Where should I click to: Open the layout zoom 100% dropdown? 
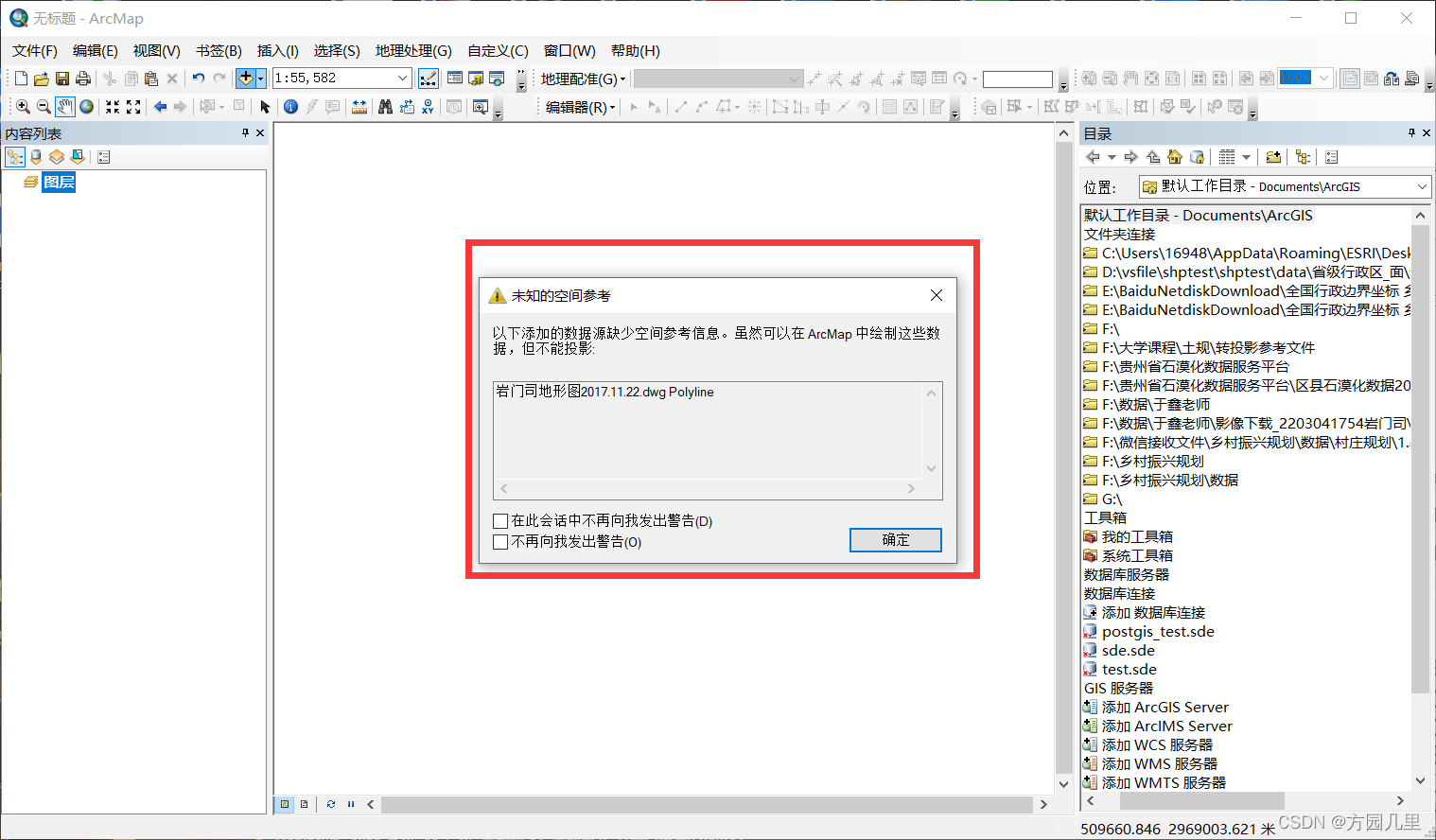pyautogui.click(x=1324, y=79)
